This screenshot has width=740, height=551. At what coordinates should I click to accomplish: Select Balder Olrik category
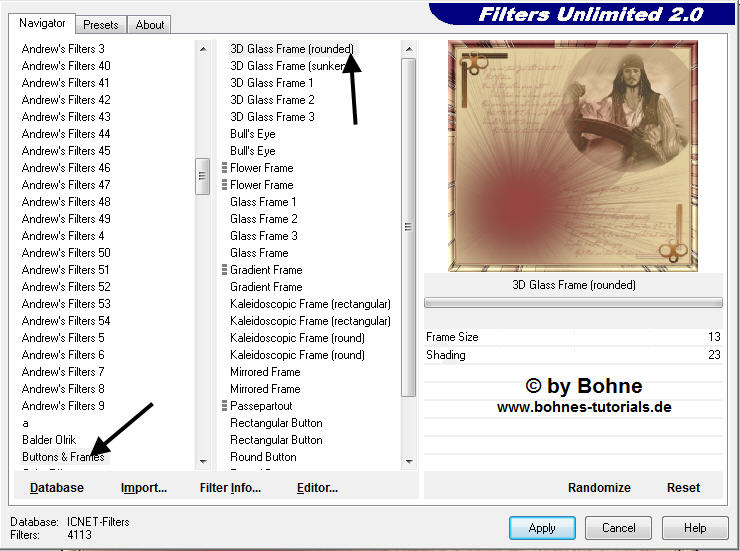click(49, 440)
